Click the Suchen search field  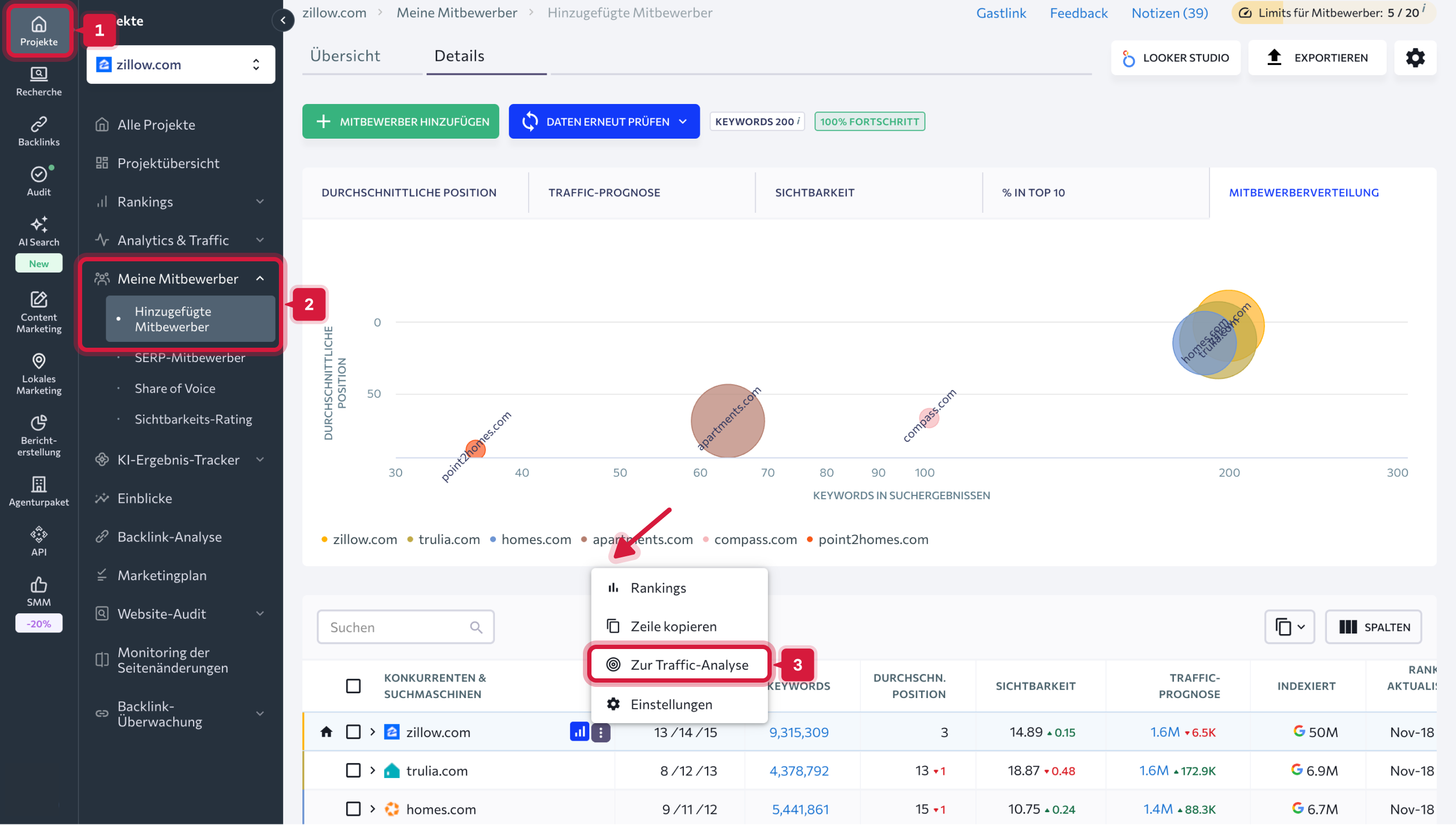(x=397, y=627)
